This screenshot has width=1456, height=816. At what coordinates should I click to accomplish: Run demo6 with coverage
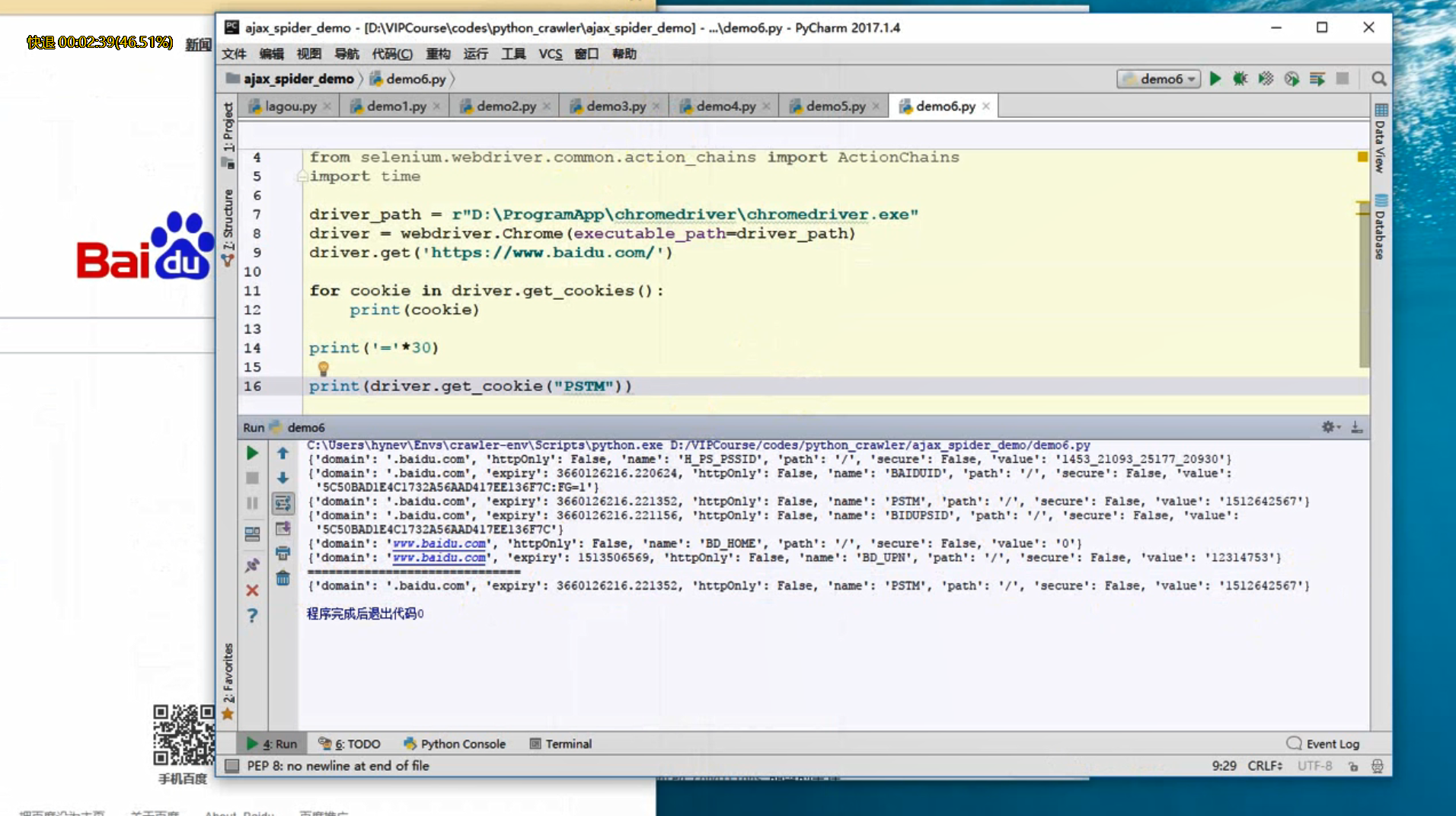[x=1266, y=78]
